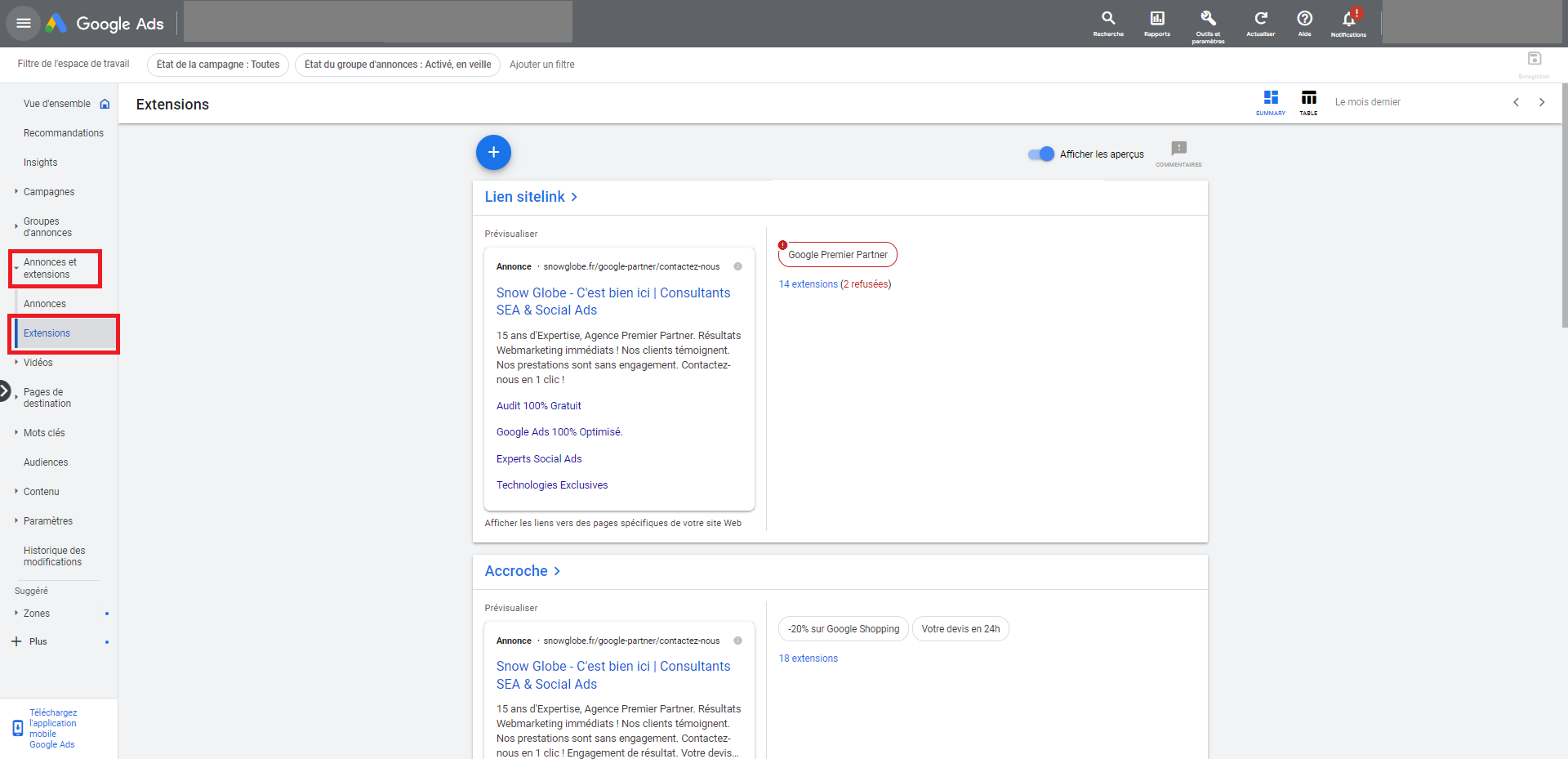Image resolution: width=1568 pixels, height=759 pixels.
Task: Open the Recherche search tool
Action: pyautogui.click(x=1108, y=23)
